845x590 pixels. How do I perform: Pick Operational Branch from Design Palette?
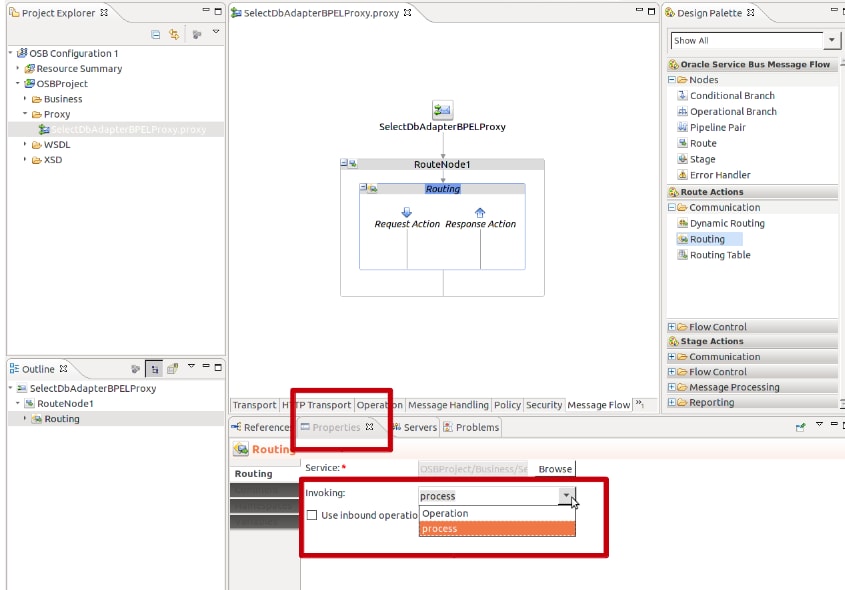pos(733,112)
